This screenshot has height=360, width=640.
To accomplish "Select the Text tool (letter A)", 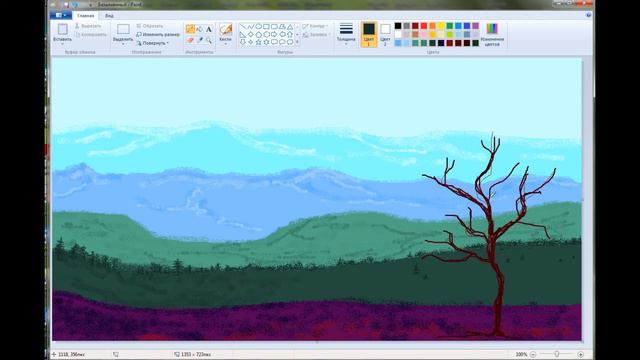I will (209, 29).
